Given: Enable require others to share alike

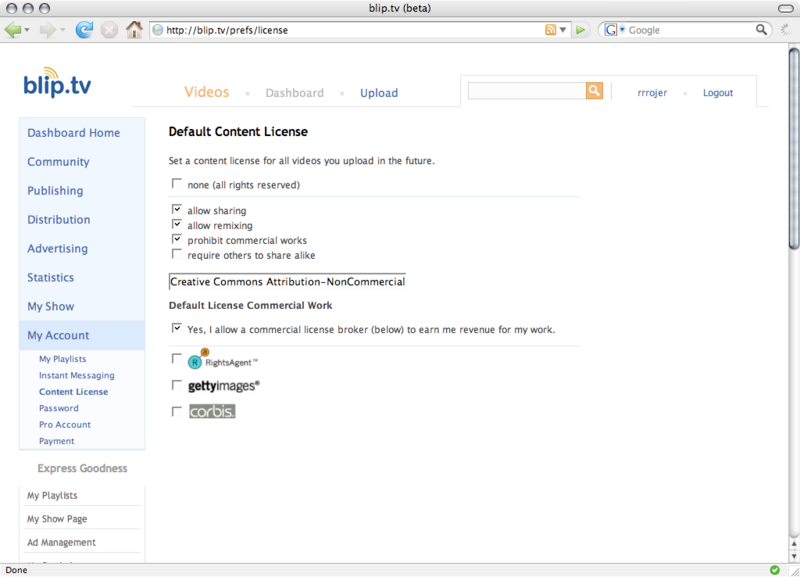Looking at the screenshot, I should (x=177, y=254).
